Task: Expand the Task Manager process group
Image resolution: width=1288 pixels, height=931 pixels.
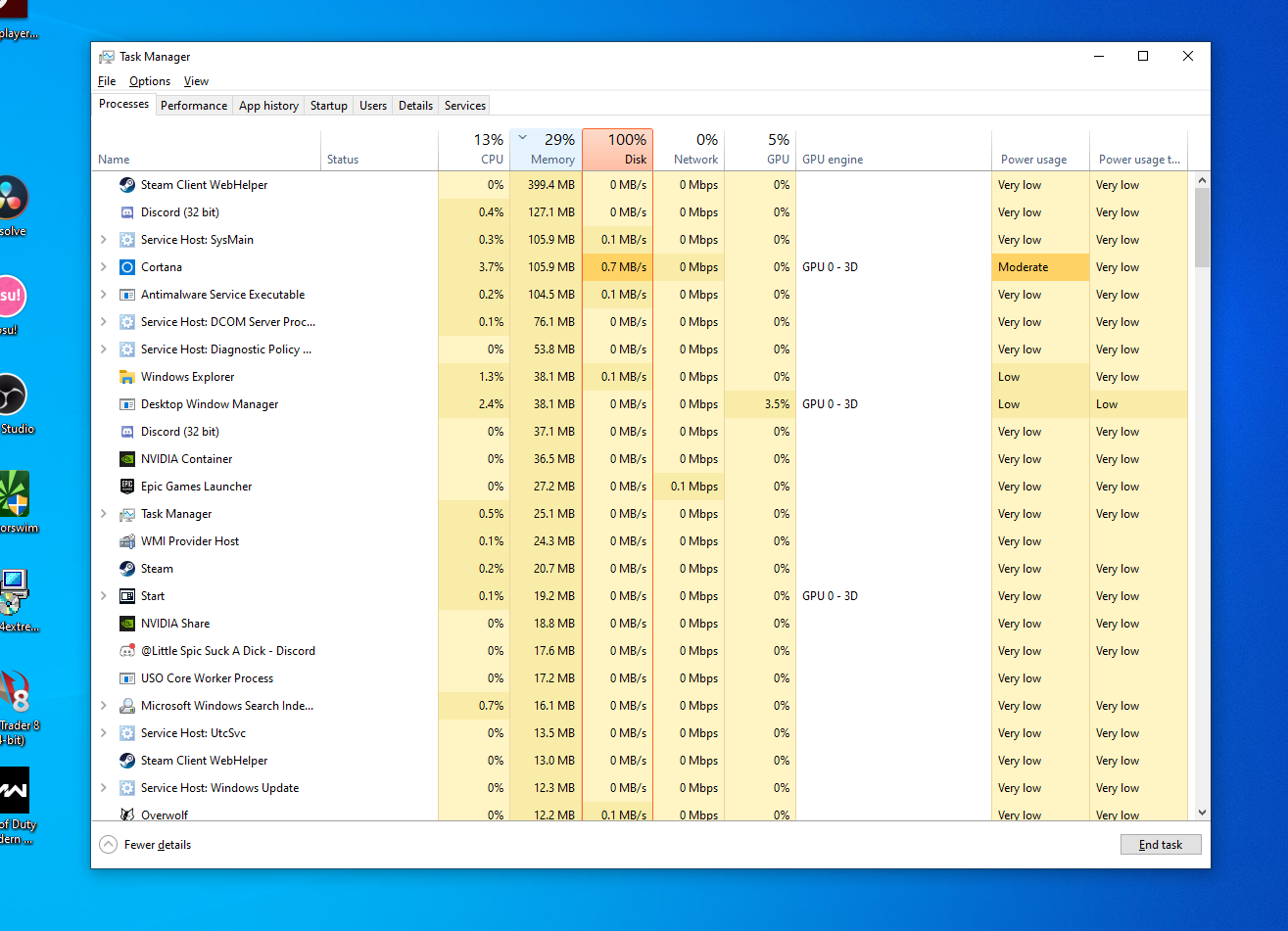Action: click(104, 514)
